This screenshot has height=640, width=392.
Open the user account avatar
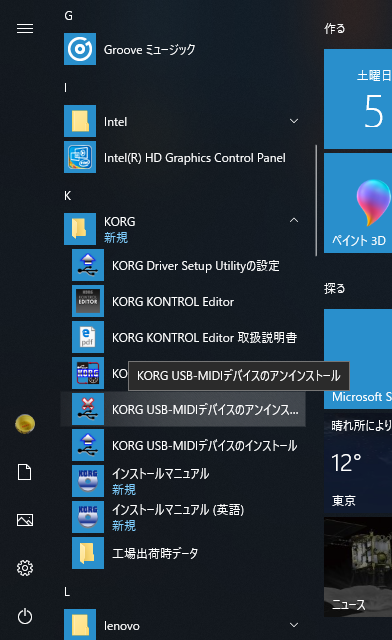pyautogui.click(x=25, y=424)
